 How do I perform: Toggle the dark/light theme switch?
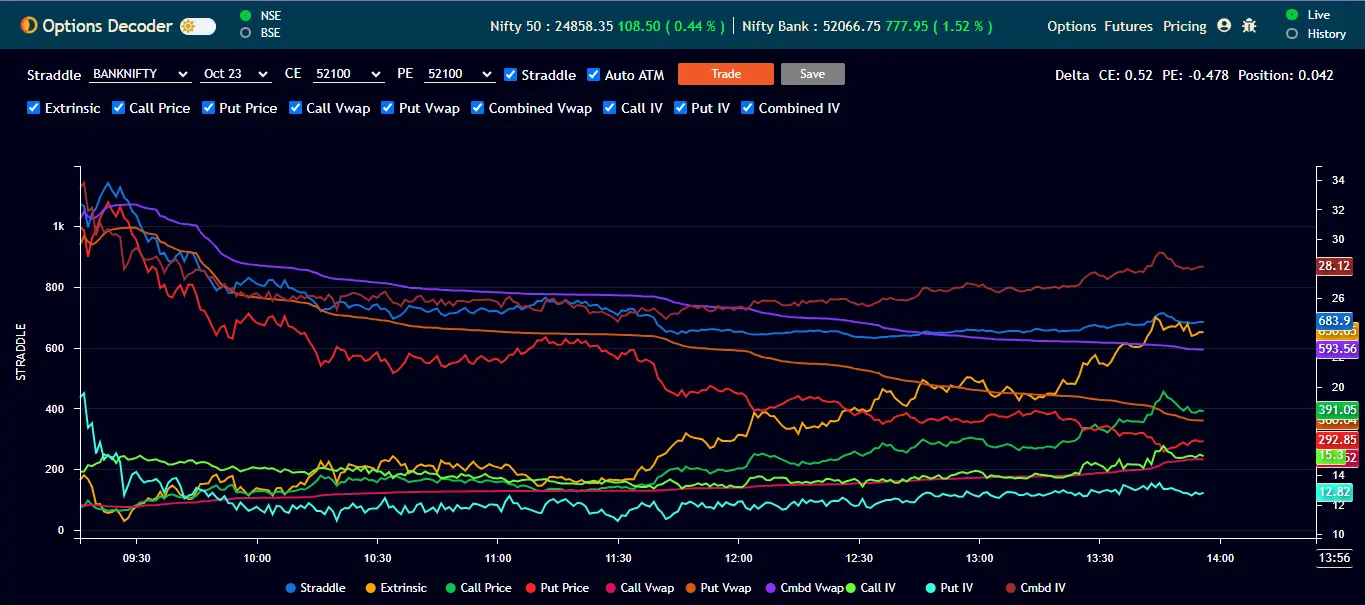198,27
